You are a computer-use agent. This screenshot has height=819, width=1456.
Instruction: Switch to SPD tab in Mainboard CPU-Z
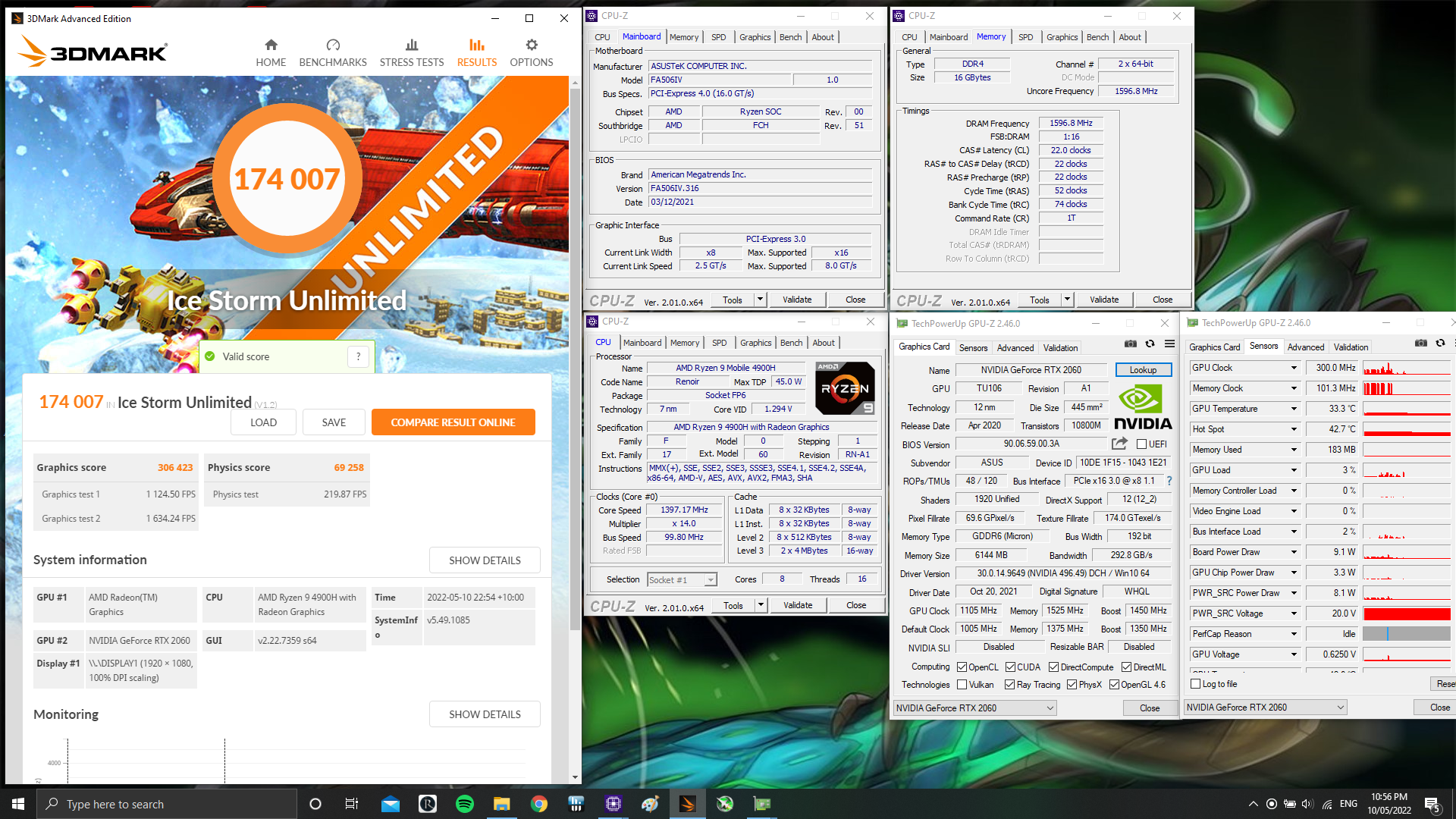pos(718,37)
